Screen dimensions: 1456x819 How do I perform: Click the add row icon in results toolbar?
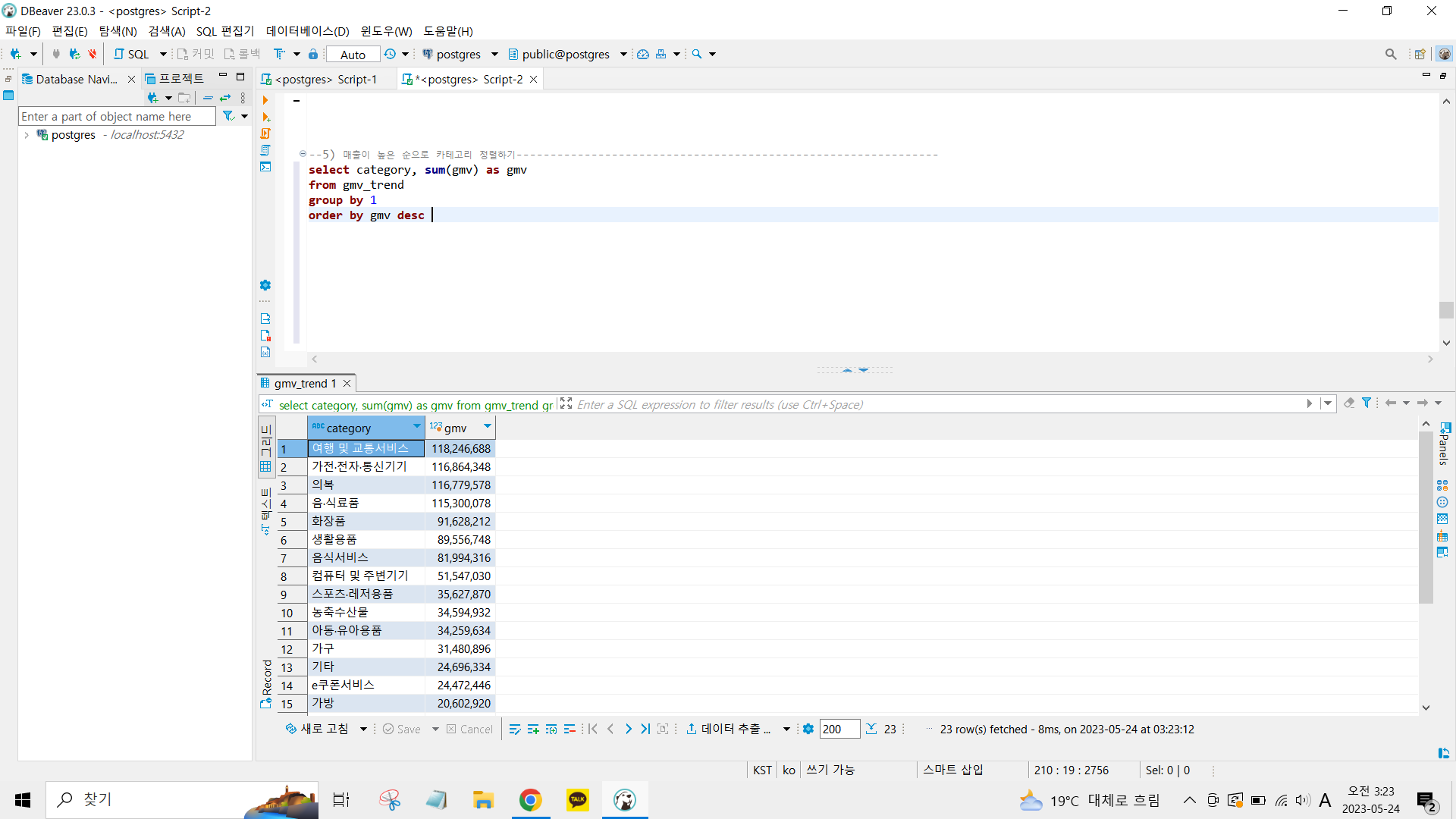click(x=533, y=729)
